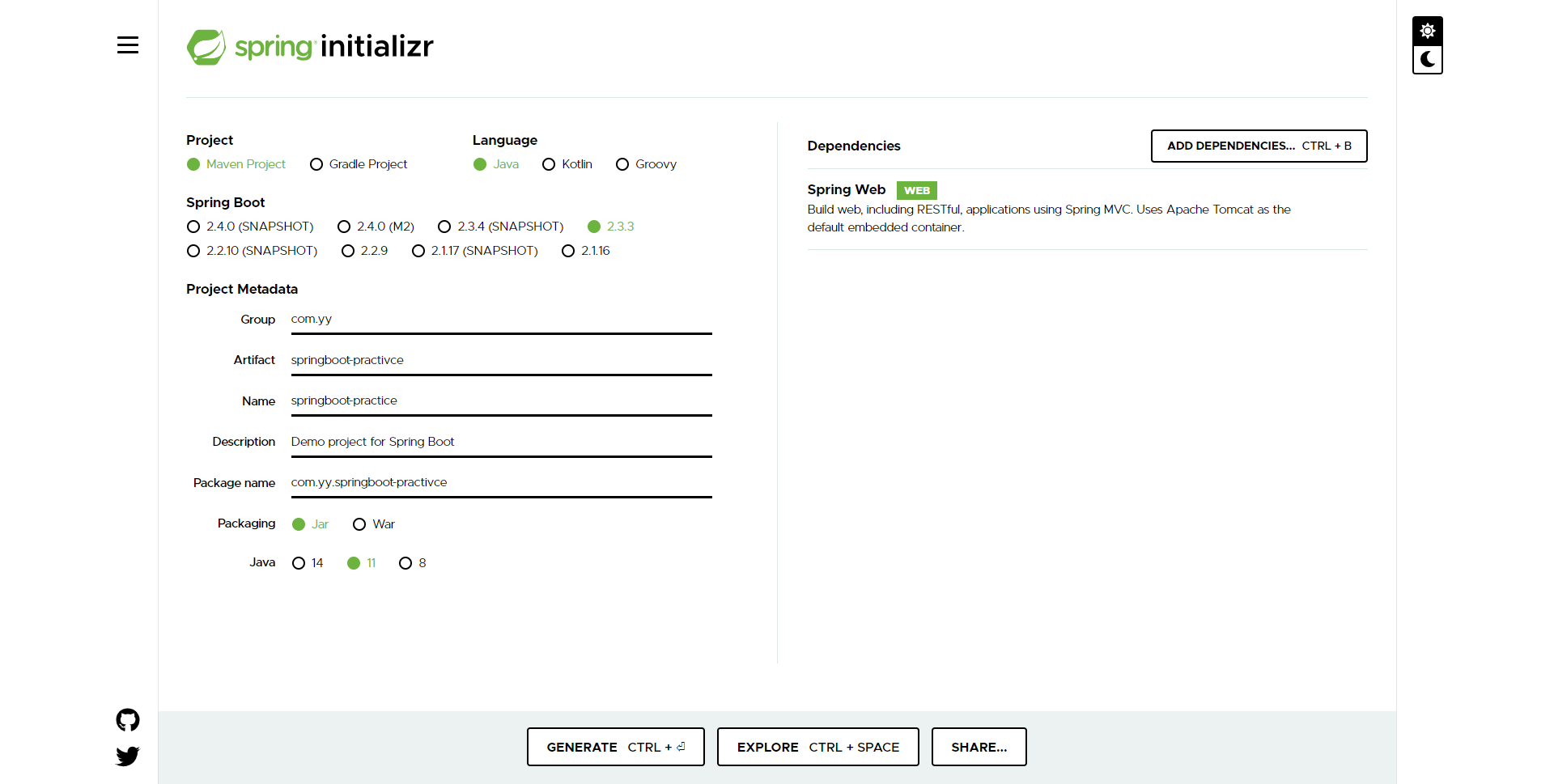1554x784 pixels.
Task: Click the Spring Web description text
Action: tap(1049, 218)
